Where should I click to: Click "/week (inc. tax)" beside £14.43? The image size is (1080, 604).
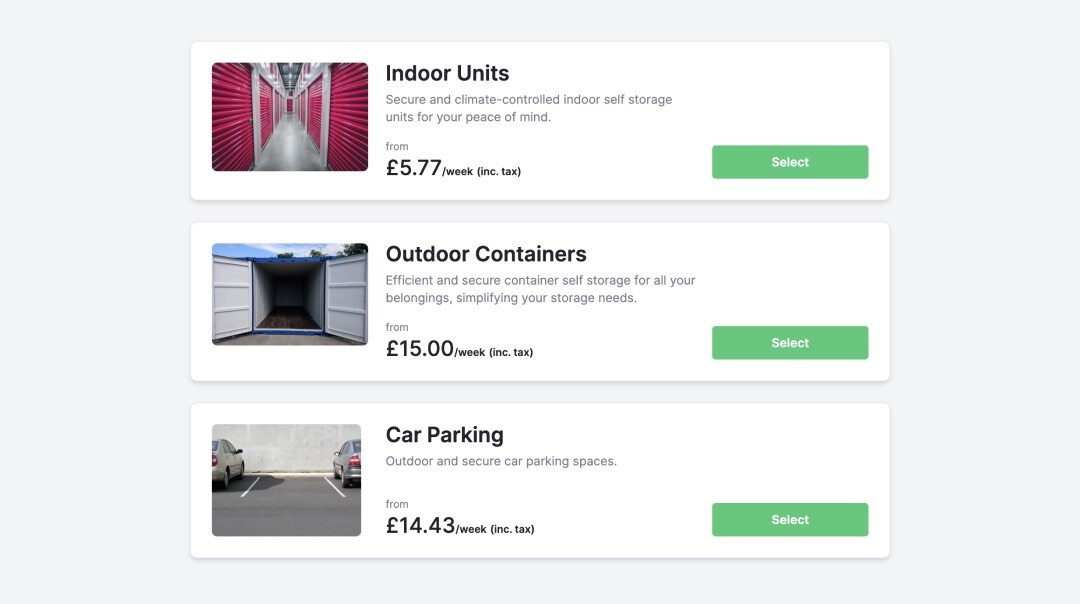(x=495, y=529)
